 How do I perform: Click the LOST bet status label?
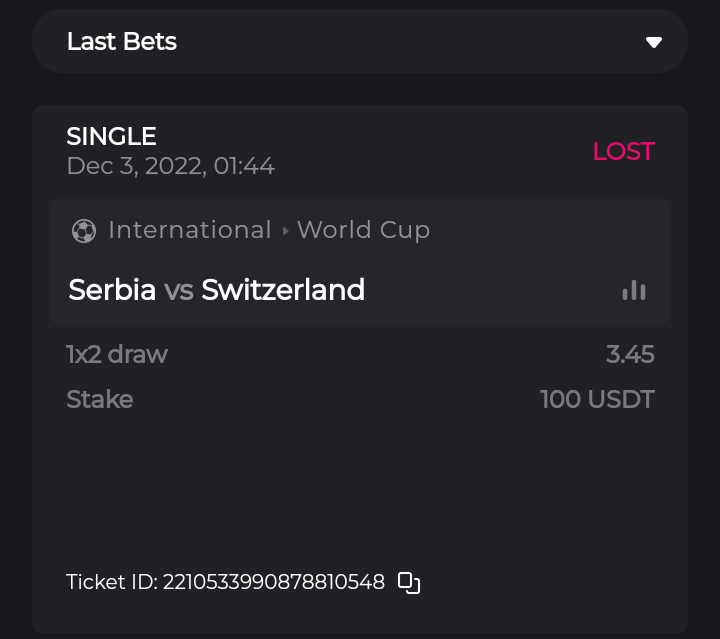pos(623,151)
